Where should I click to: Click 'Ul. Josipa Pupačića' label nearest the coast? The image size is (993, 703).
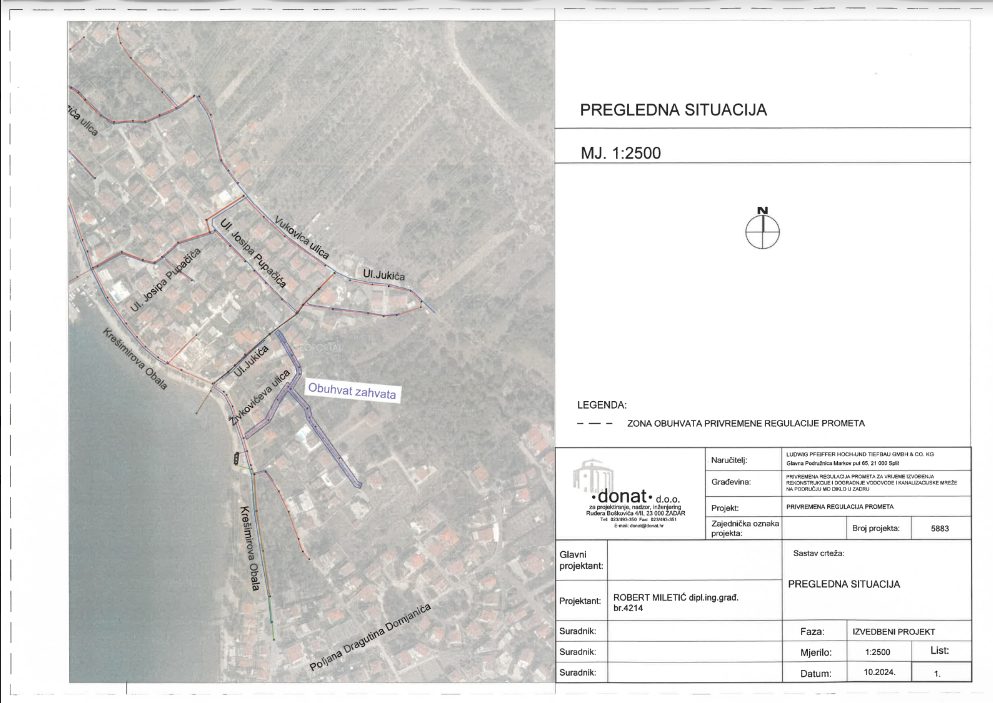pyautogui.click(x=165, y=279)
